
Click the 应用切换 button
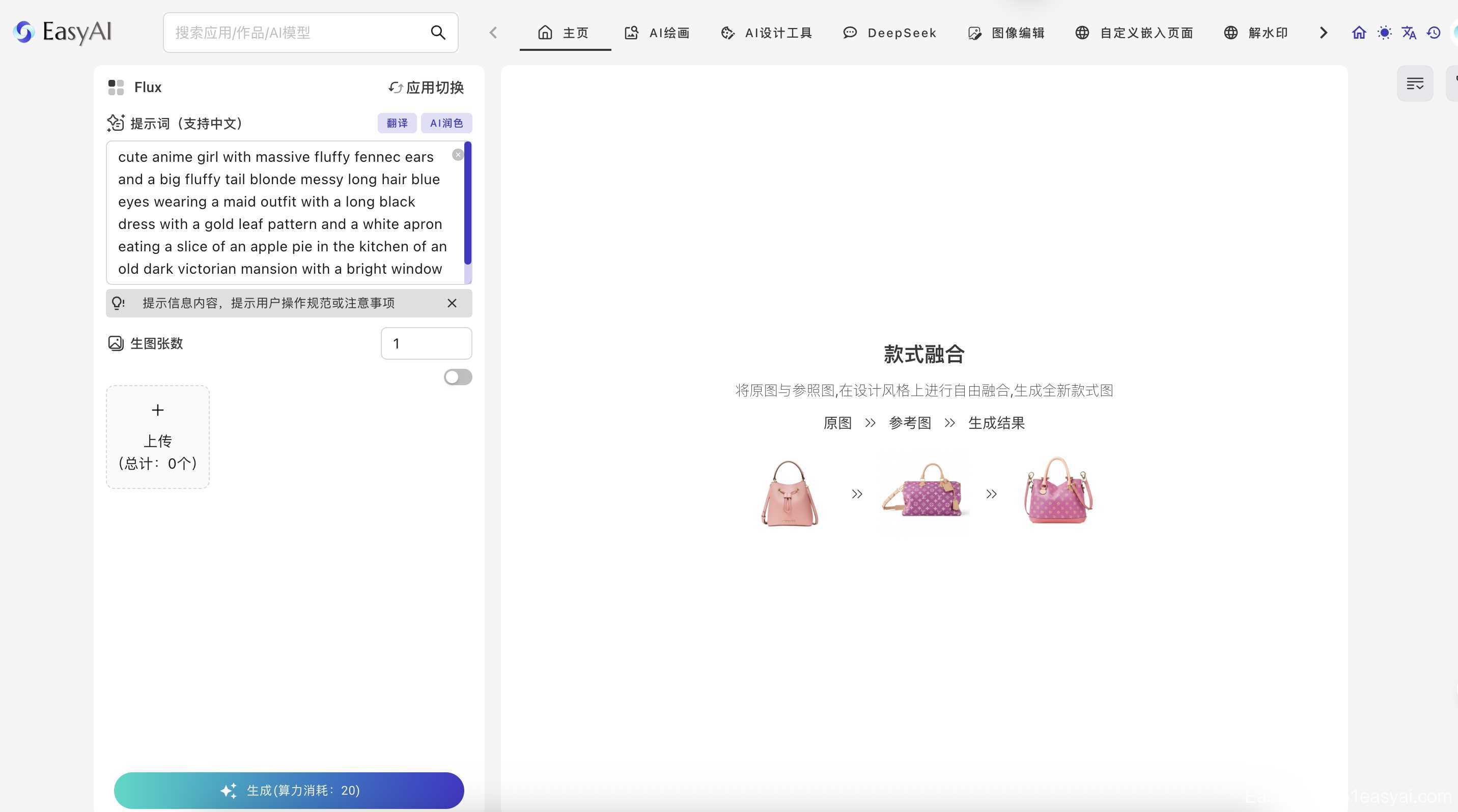pyautogui.click(x=426, y=87)
